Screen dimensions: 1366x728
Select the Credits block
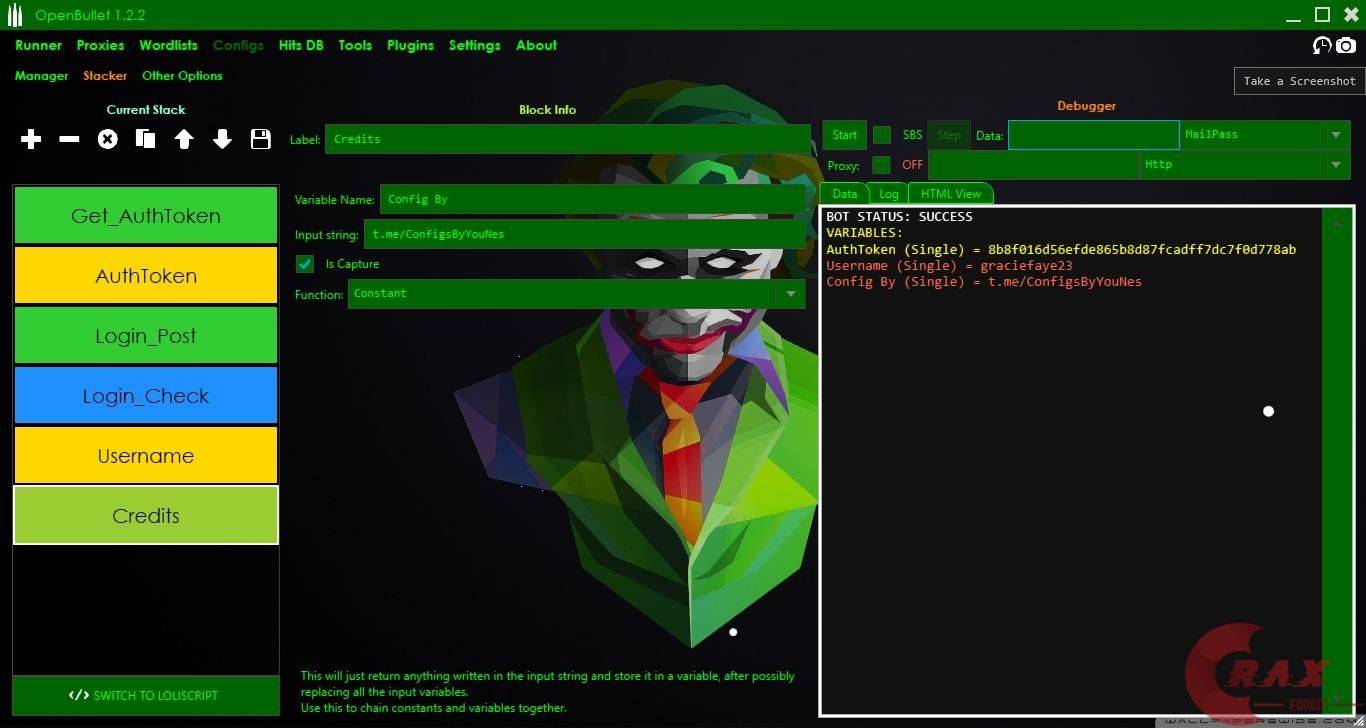(146, 515)
